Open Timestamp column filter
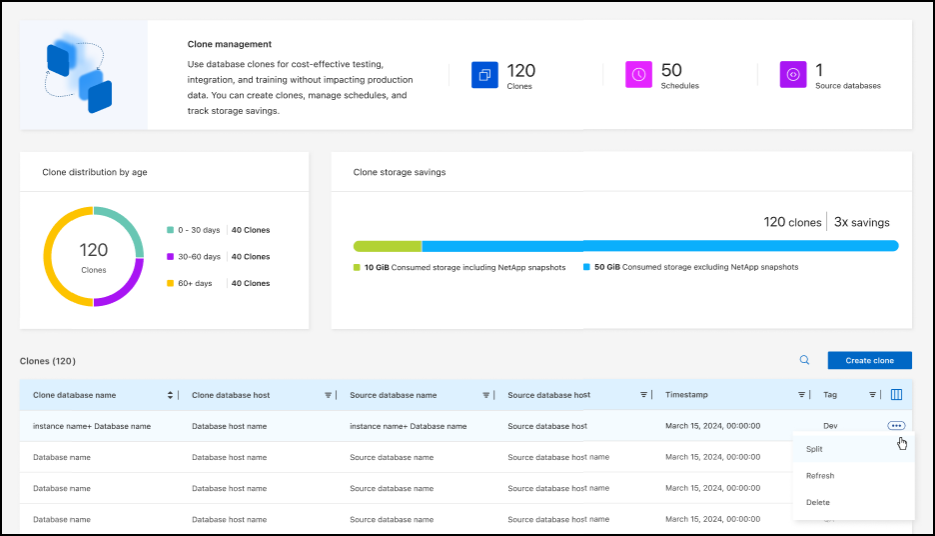935x536 pixels. (x=801, y=395)
